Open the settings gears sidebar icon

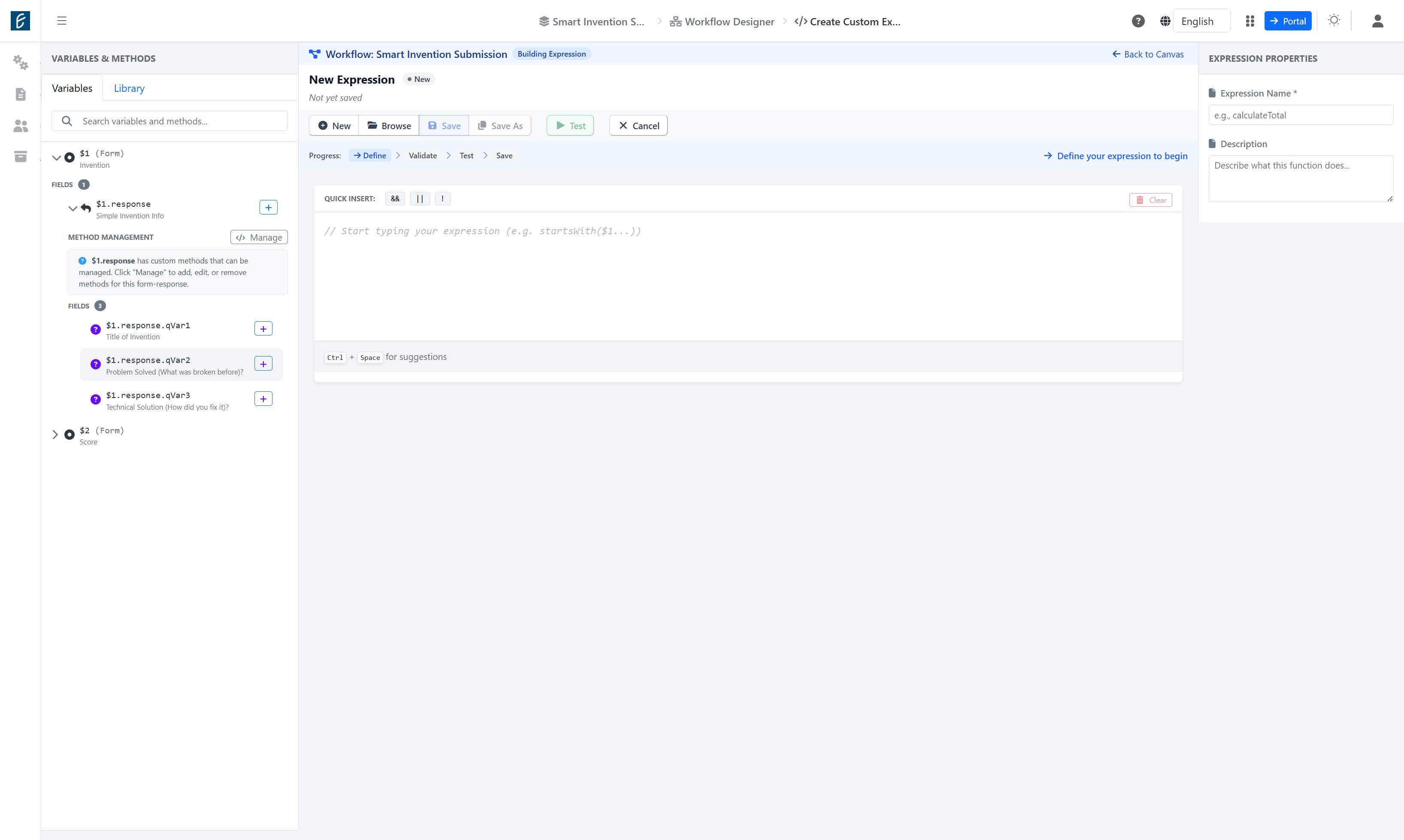(x=20, y=62)
